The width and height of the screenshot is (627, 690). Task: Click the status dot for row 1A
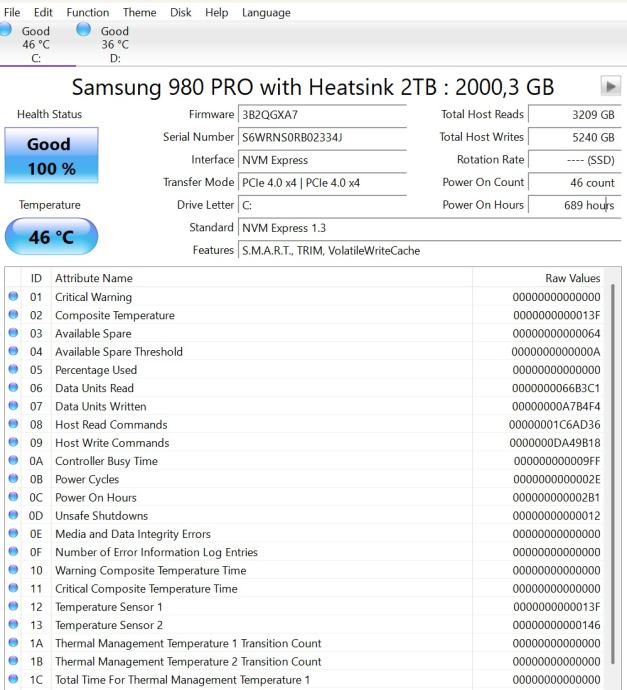(x=13, y=642)
